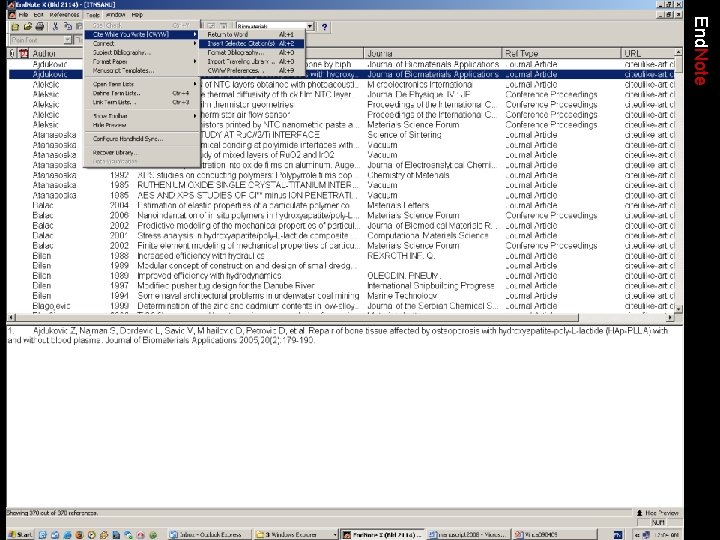Select the 'Science of Sintering' journal cell

tap(404, 135)
